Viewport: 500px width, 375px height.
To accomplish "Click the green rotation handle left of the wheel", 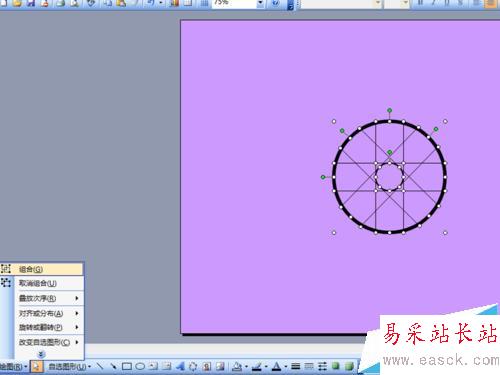I will (323, 177).
